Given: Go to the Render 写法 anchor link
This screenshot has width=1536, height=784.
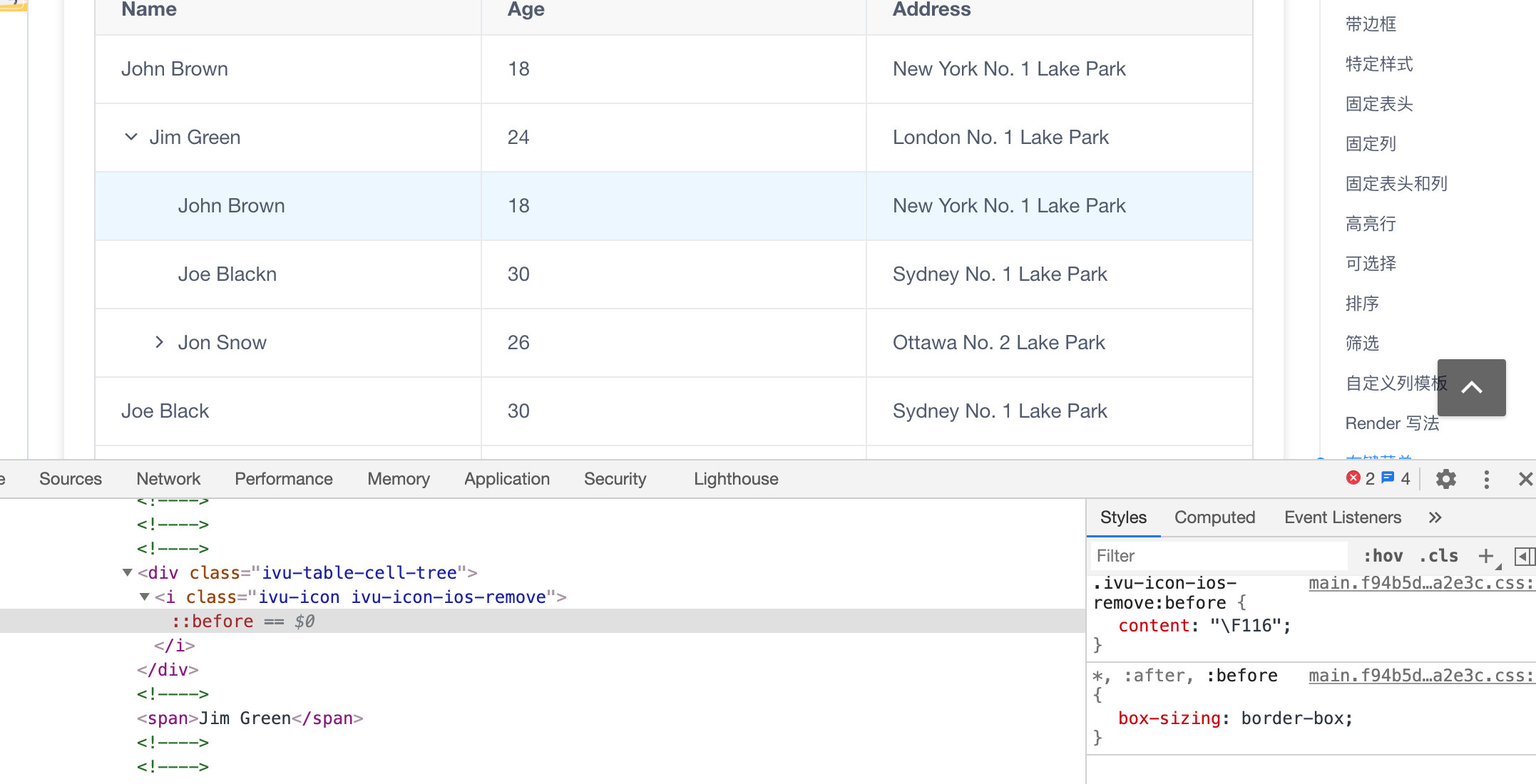Looking at the screenshot, I should [1392, 423].
